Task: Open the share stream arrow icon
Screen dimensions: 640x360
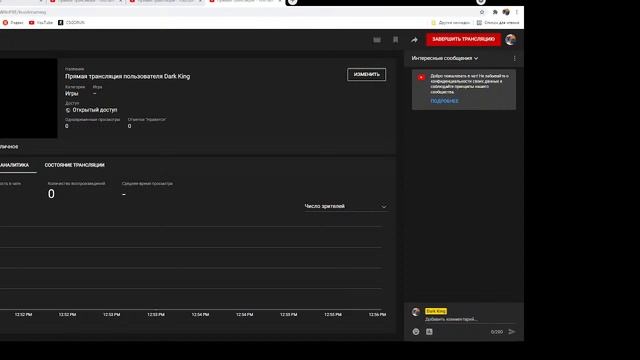Action: 414,40
